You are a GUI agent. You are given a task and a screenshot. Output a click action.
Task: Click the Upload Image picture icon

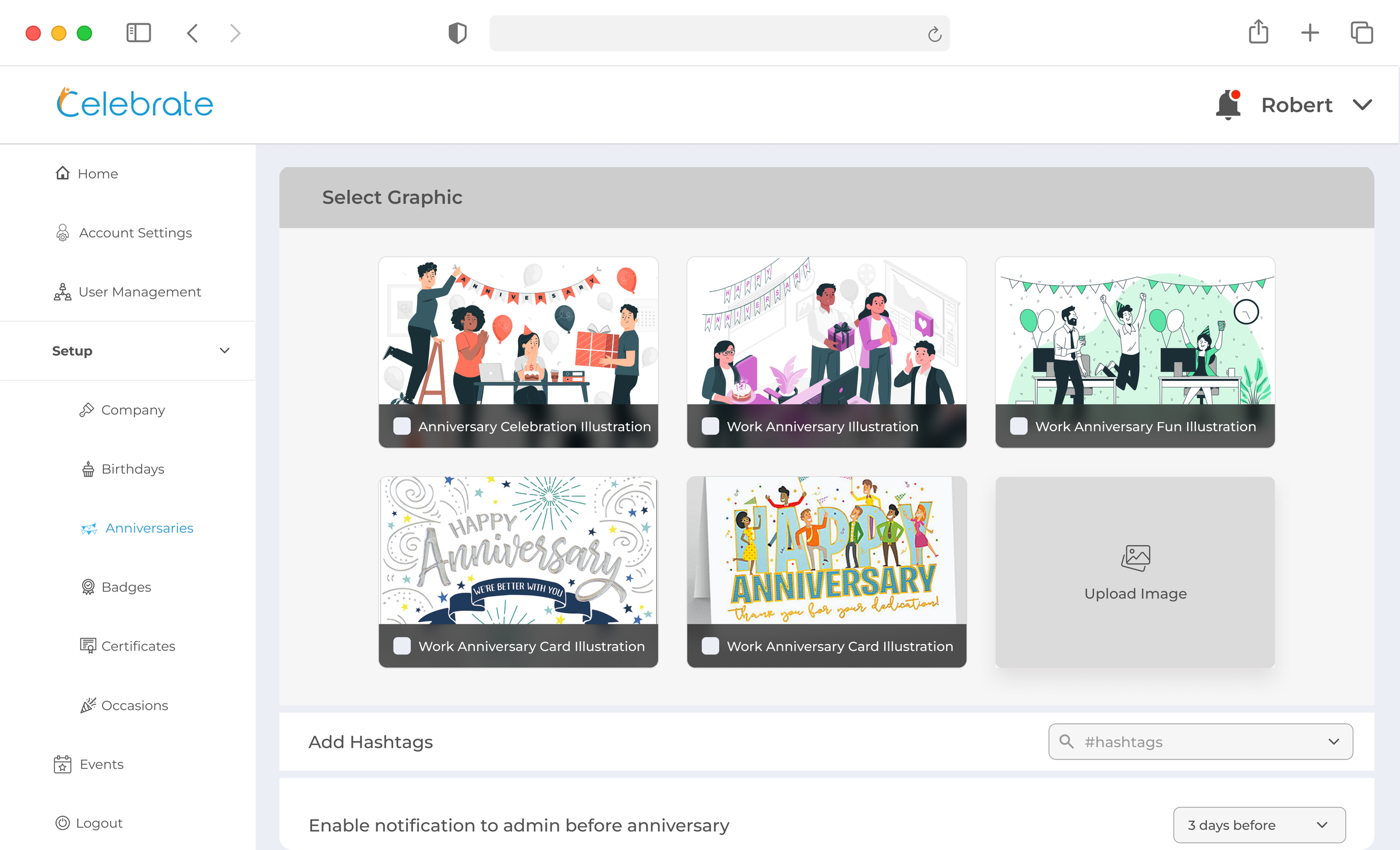click(1135, 558)
